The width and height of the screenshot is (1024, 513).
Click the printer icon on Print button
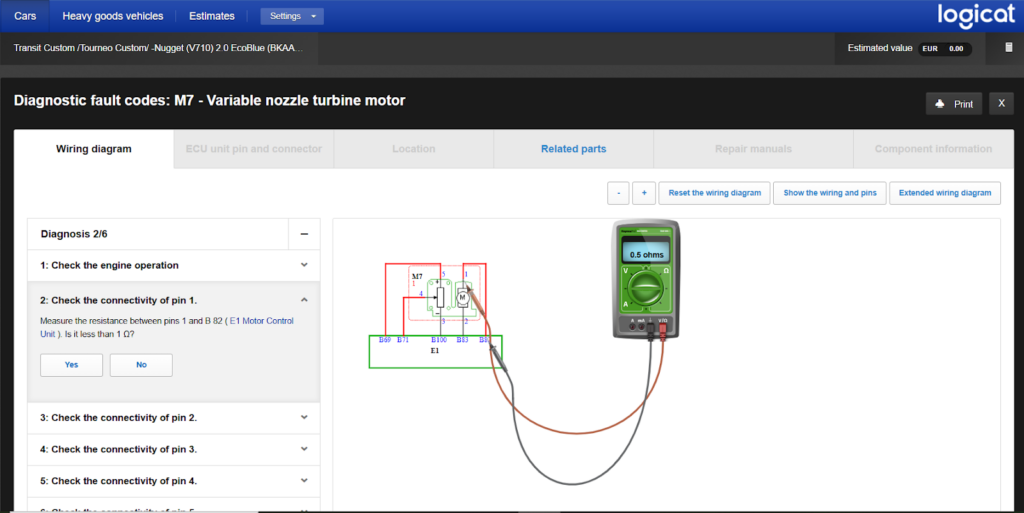point(940,104)
